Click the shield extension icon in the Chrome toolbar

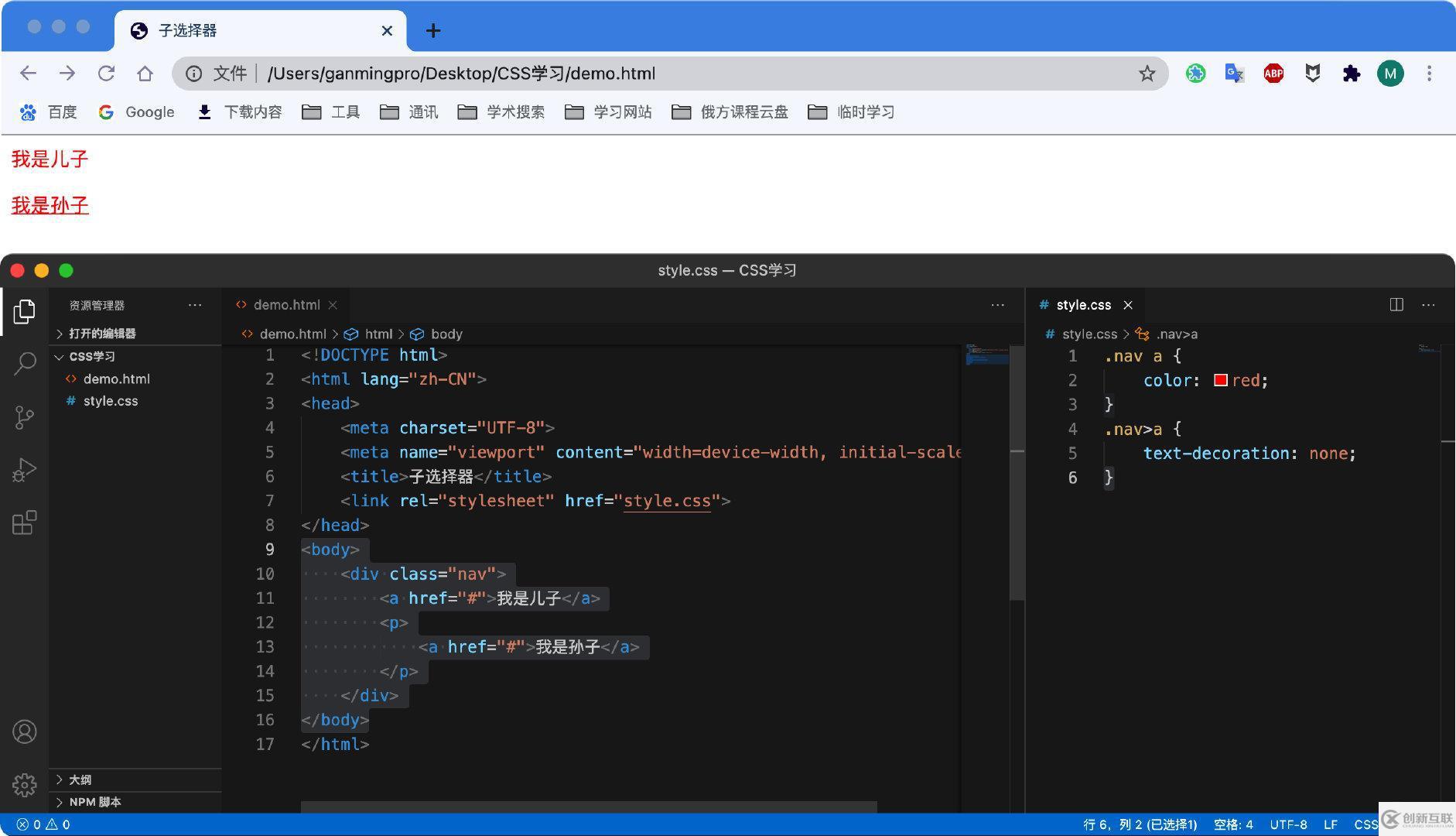point(1312,74)
